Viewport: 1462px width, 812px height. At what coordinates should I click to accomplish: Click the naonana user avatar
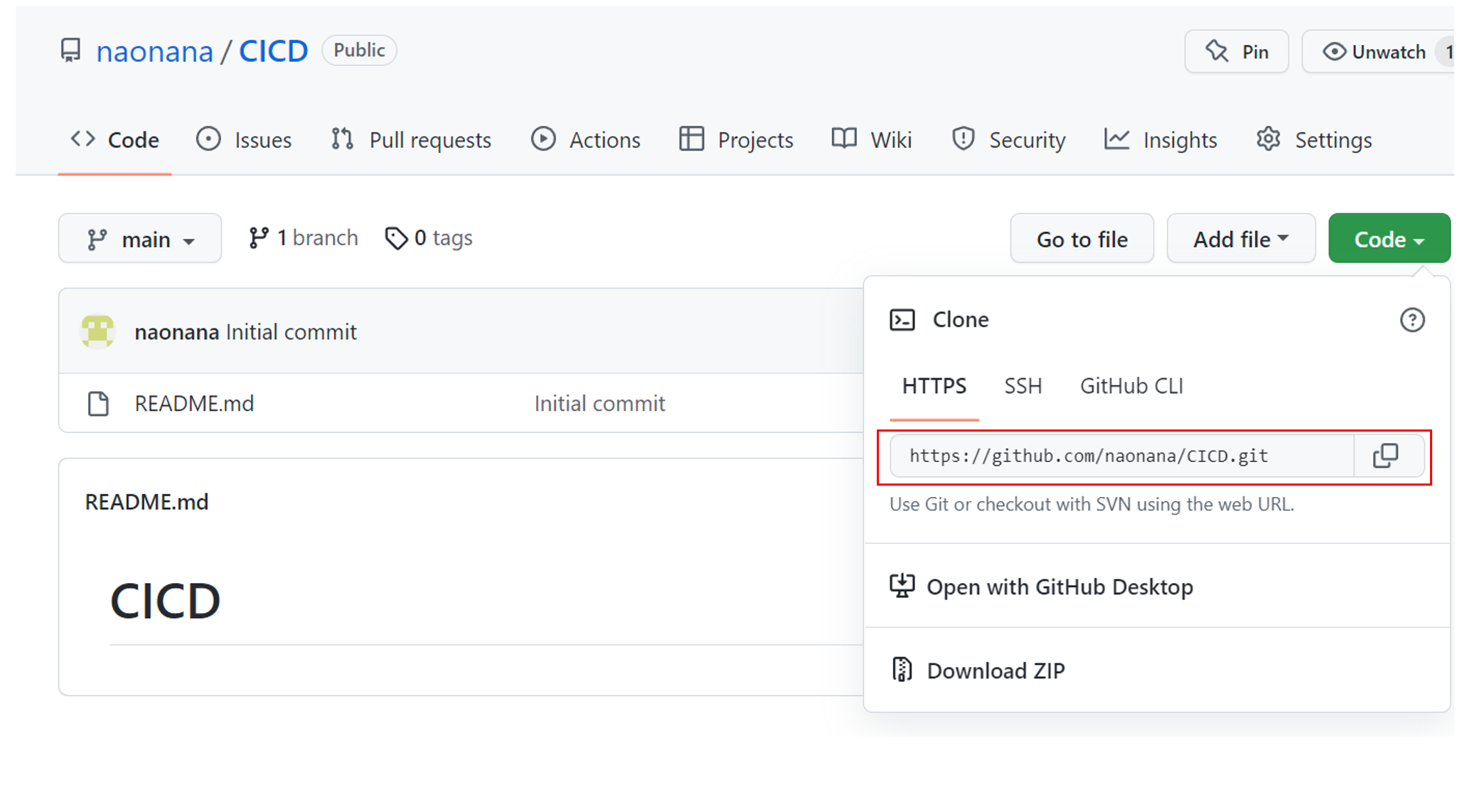tap(98, 331)
